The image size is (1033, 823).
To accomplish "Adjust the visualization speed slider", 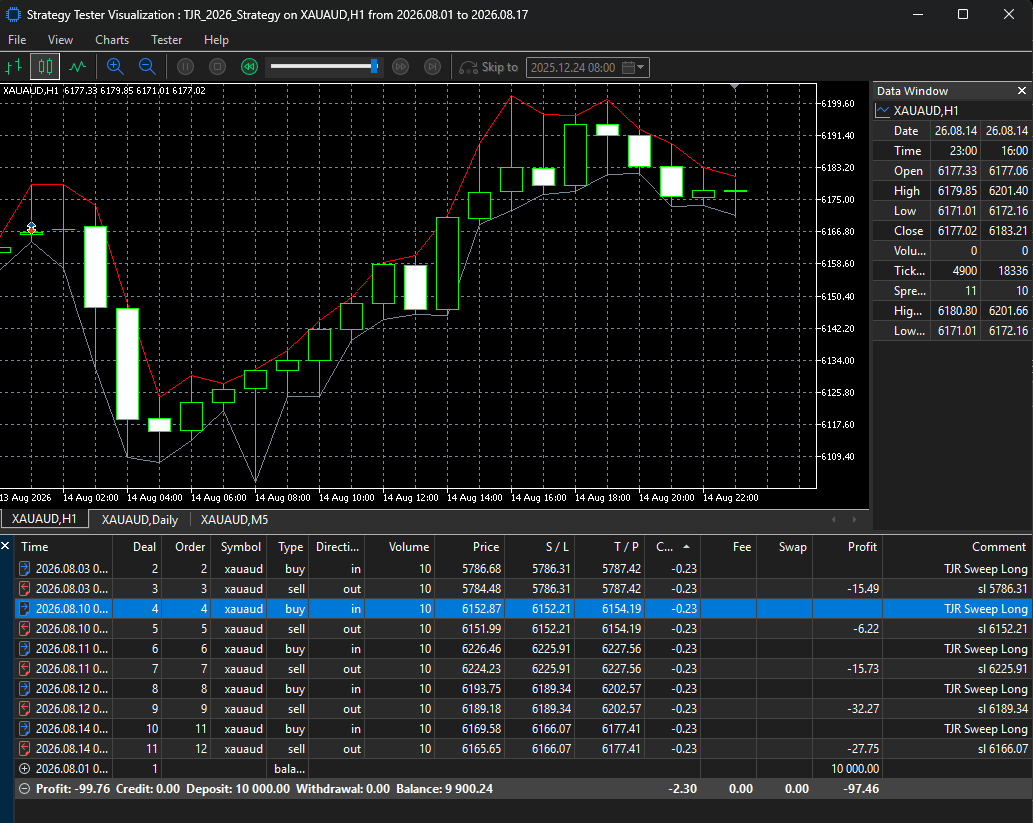I will tap(323, 67).
